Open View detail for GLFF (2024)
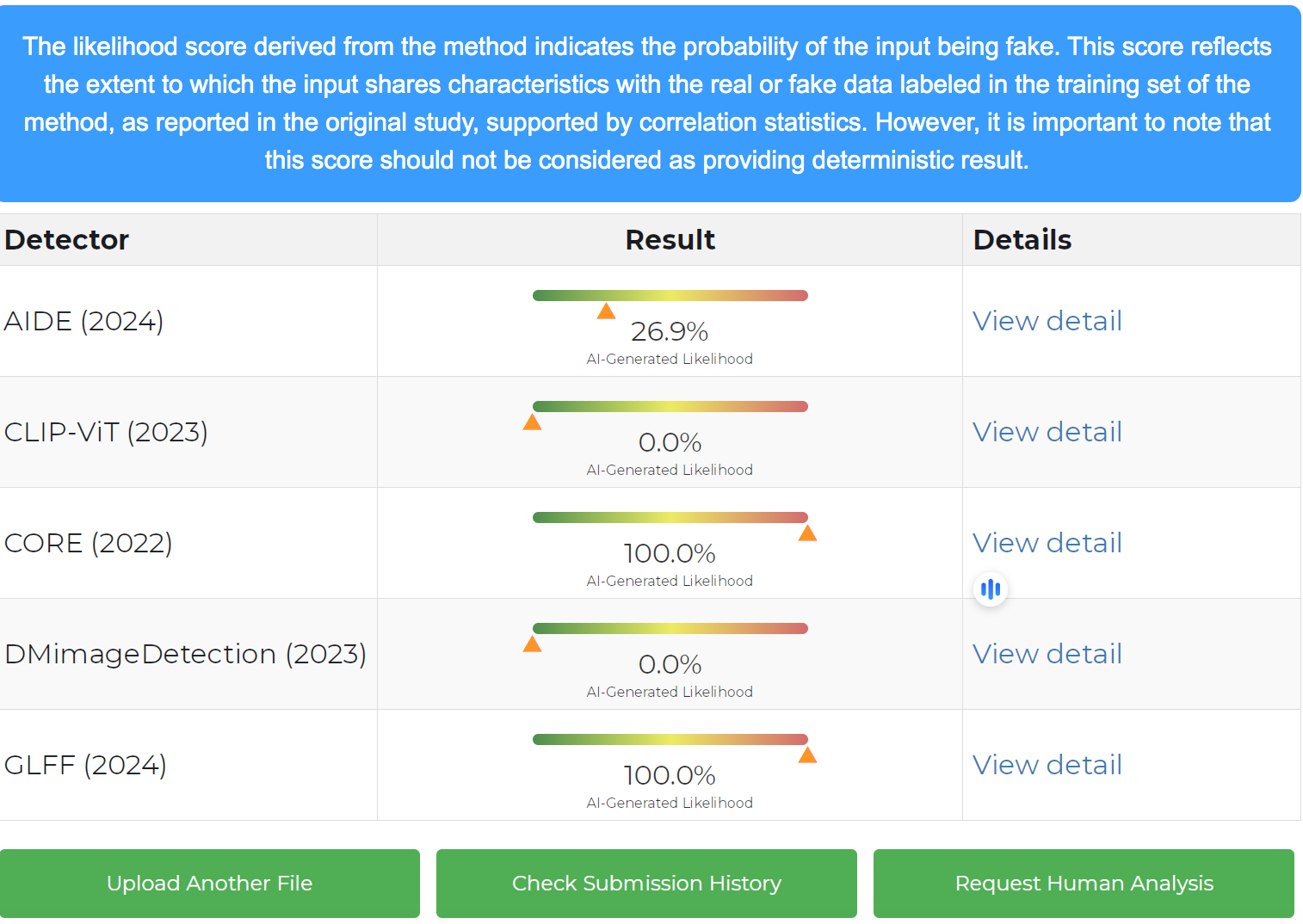1303x924 pixels. (x=1047, y=765)
